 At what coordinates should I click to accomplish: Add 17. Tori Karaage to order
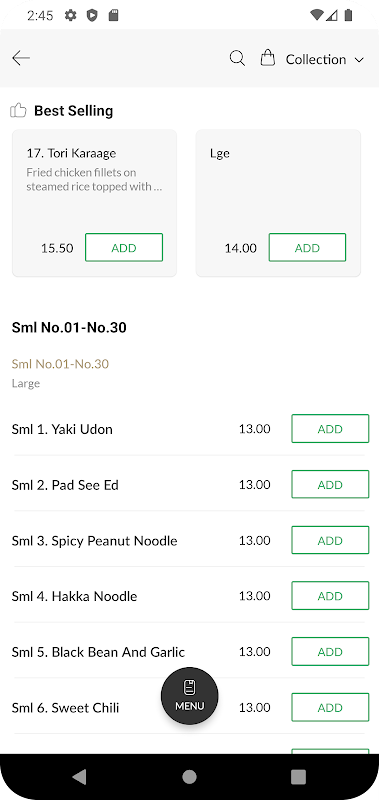(124, 247)
